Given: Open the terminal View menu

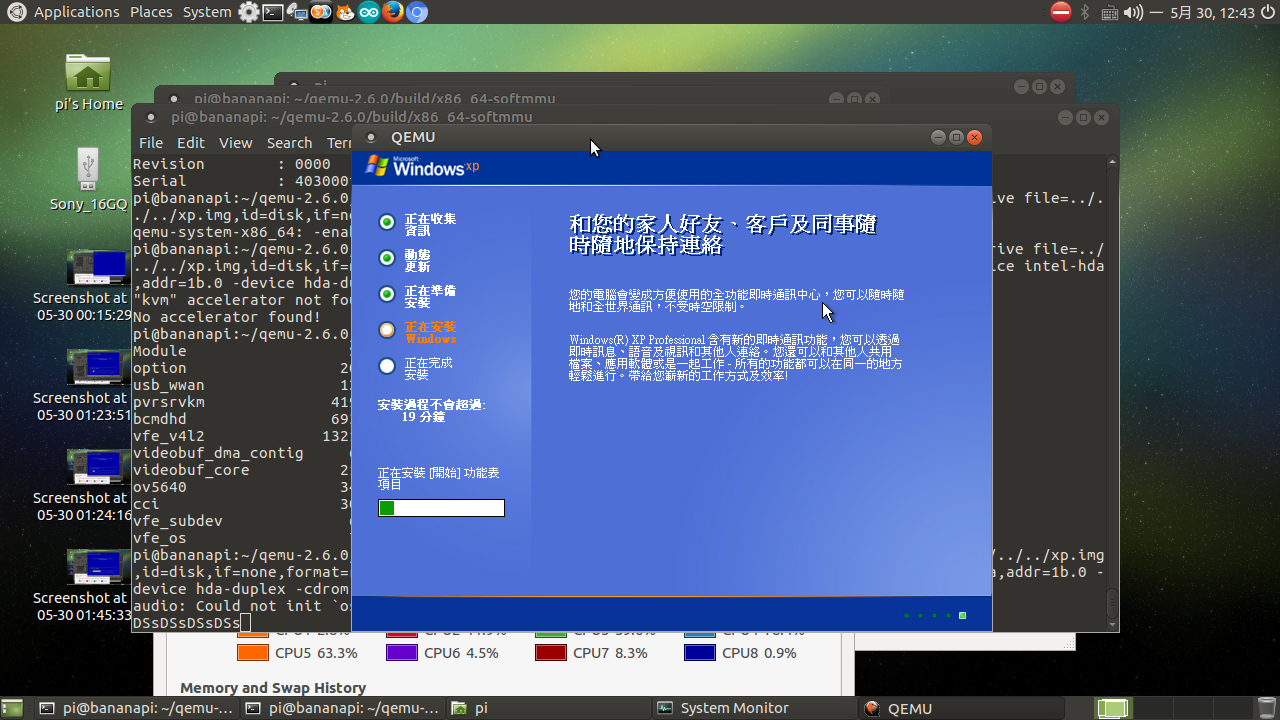Looking at the screenshot, I should [x=236, y=143].
